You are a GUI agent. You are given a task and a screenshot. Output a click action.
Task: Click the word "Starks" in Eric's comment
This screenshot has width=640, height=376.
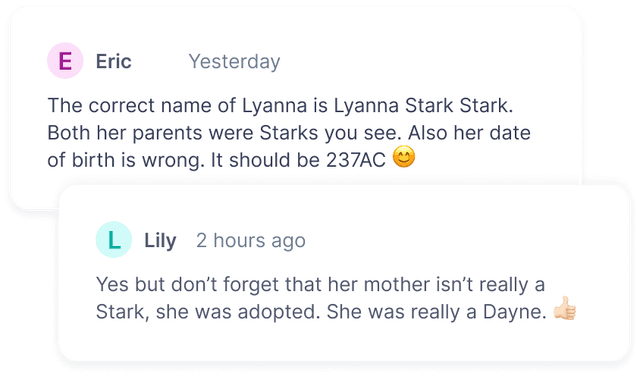tap(290, 133)
